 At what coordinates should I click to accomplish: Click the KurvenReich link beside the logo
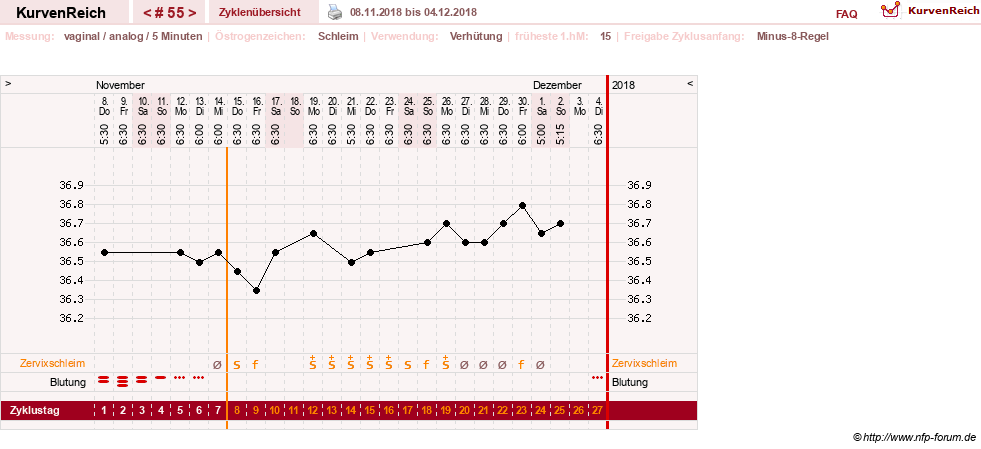(942, 11)
